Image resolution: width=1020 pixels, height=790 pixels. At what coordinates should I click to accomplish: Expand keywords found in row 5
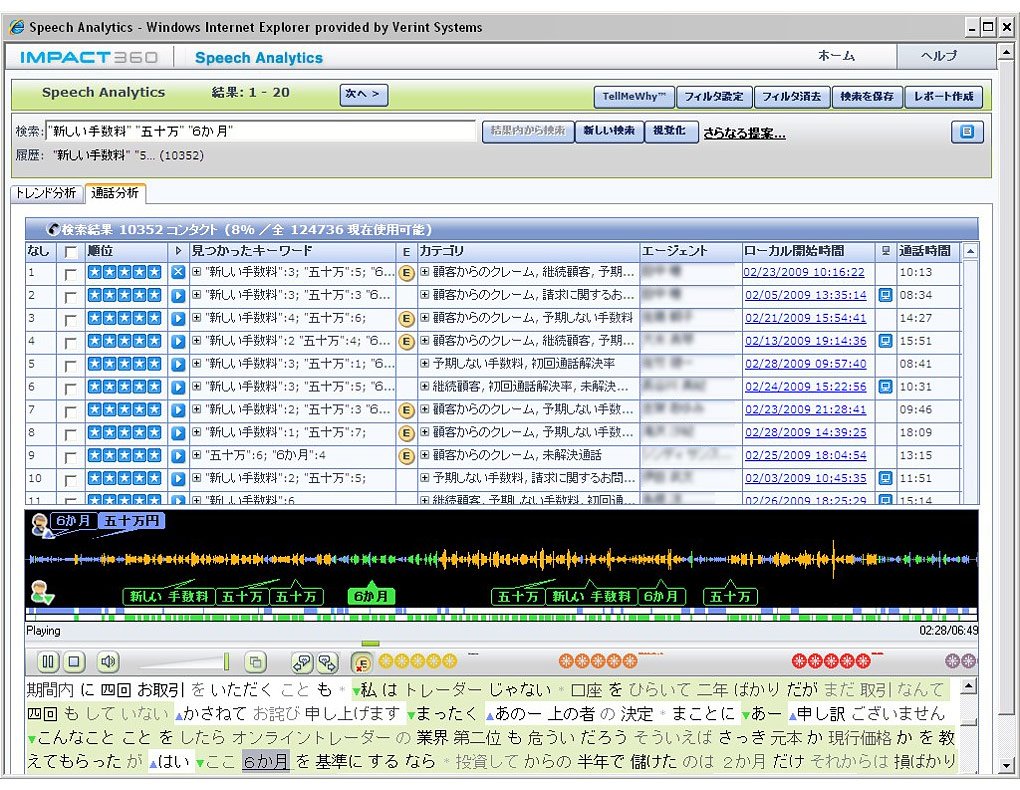pyautogui.click(x=196, y=363)
